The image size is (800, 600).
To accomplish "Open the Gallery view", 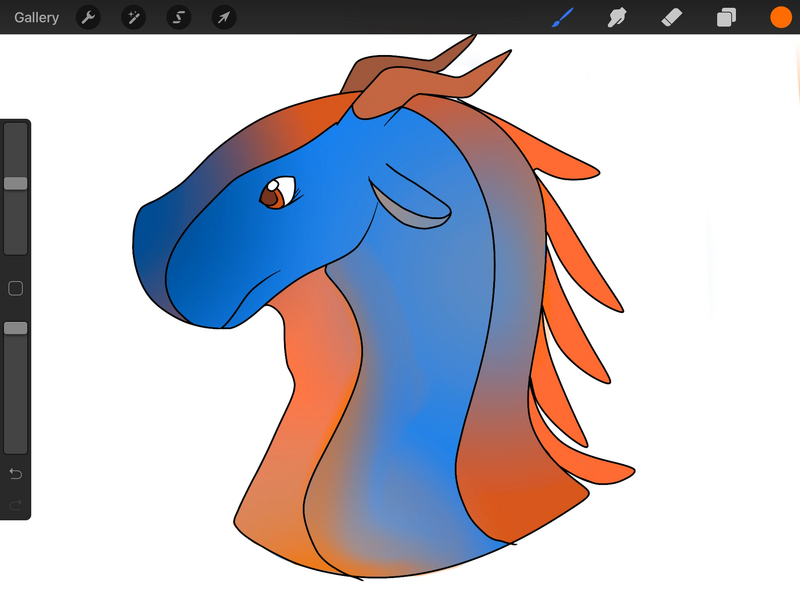I will [x=36, y=17].
